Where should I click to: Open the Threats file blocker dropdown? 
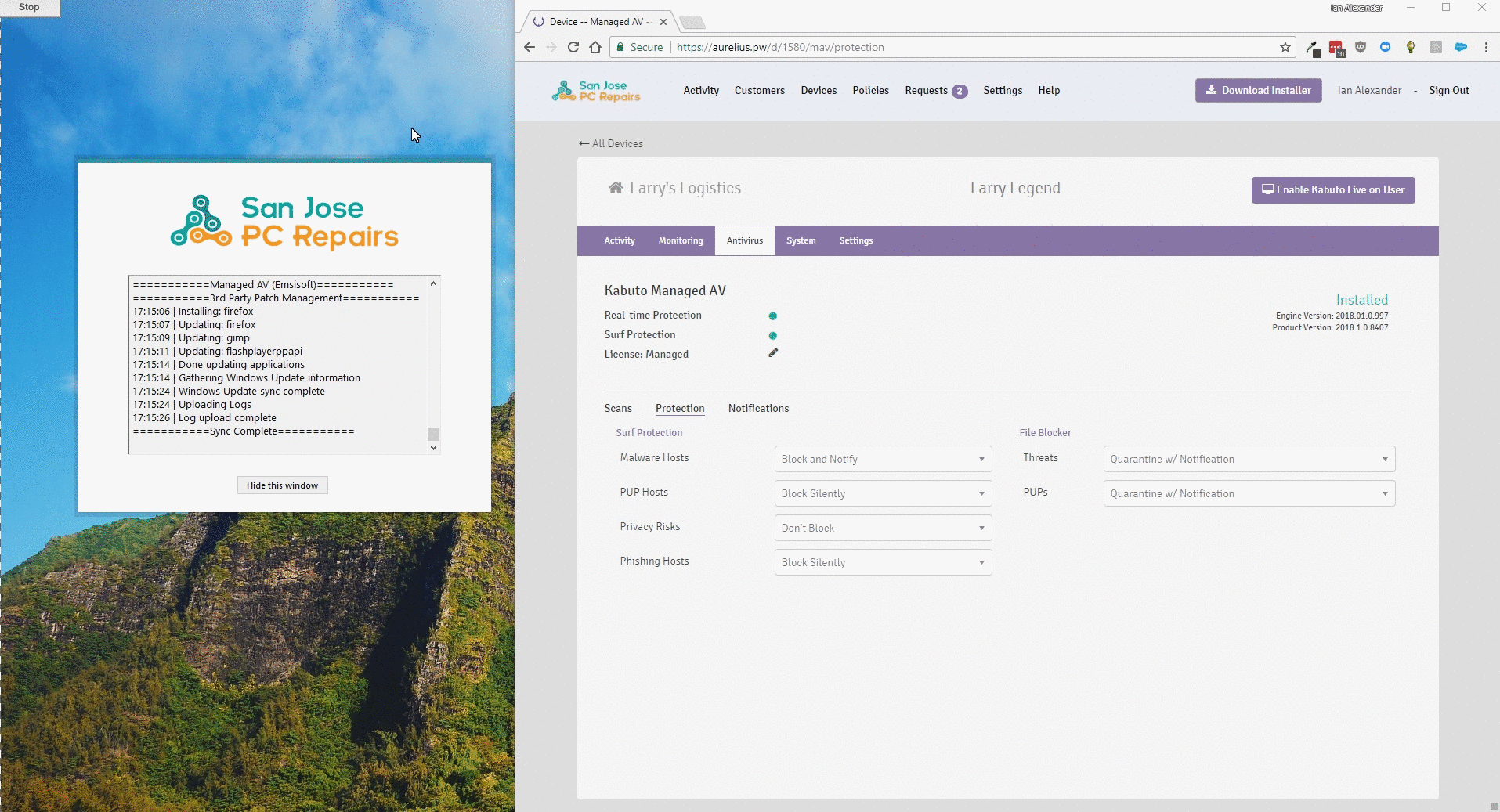coord(1249,459)
